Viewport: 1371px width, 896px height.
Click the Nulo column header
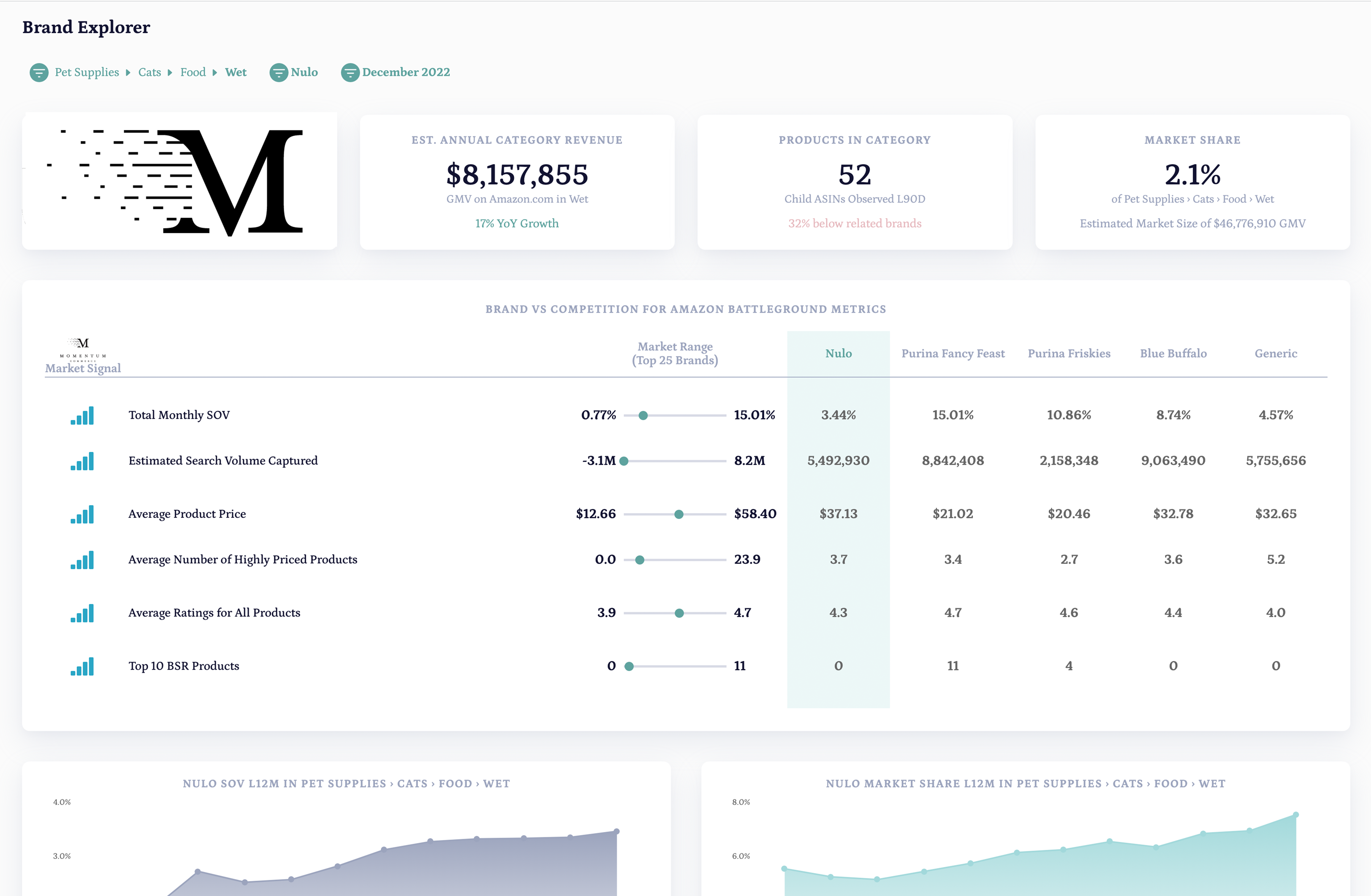(839, 353)
